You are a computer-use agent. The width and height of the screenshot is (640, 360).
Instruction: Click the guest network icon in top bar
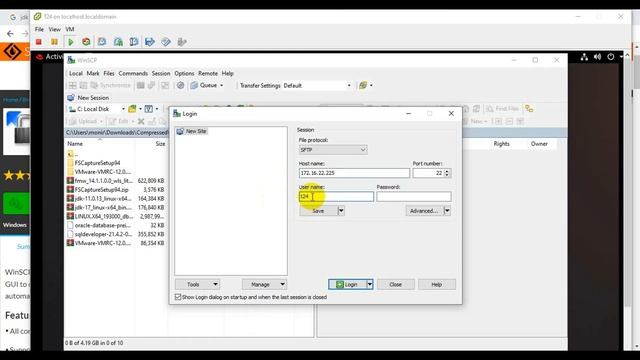pos(584,57)
